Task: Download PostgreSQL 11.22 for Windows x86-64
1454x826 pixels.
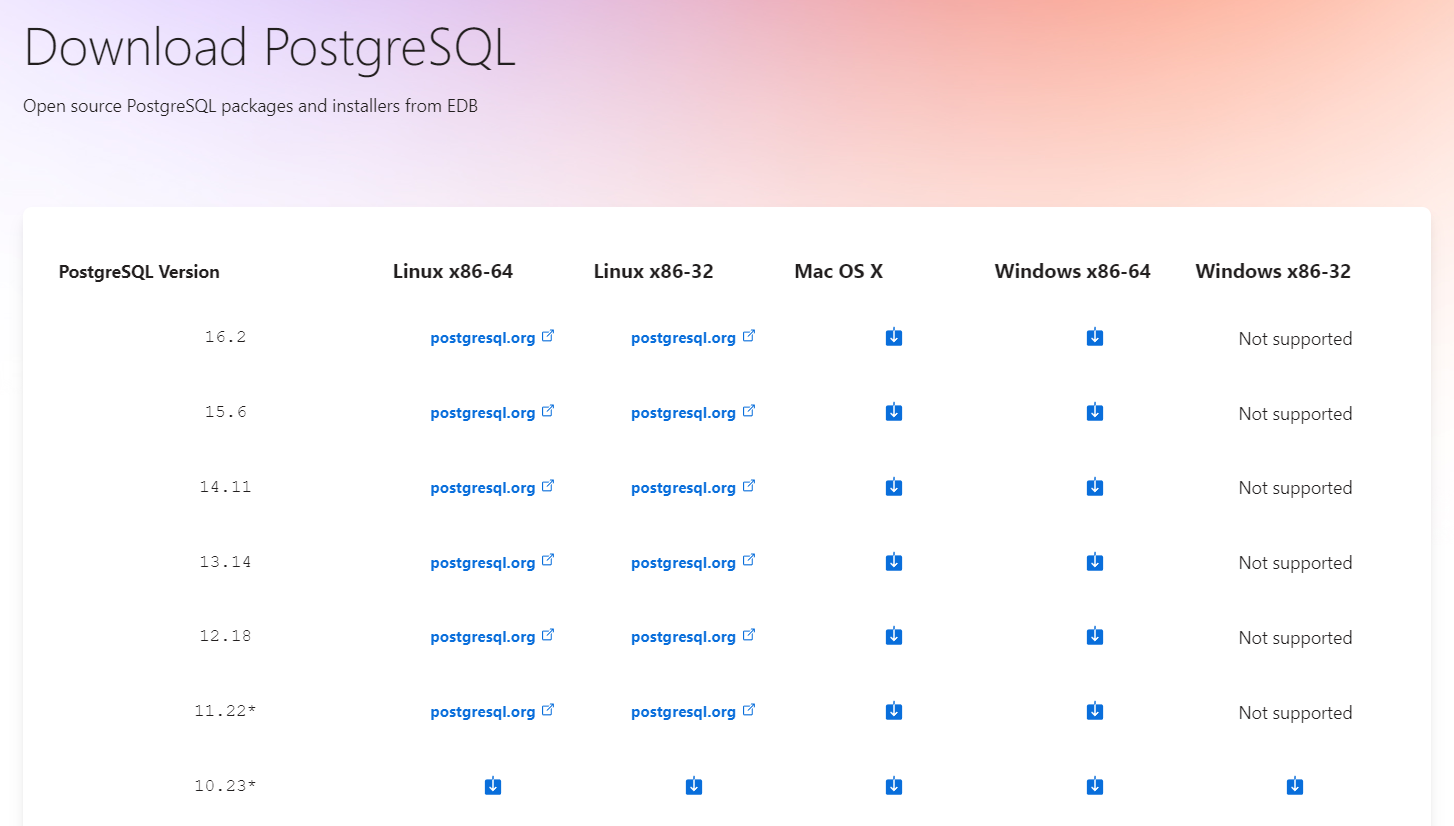Action: 1095,711
